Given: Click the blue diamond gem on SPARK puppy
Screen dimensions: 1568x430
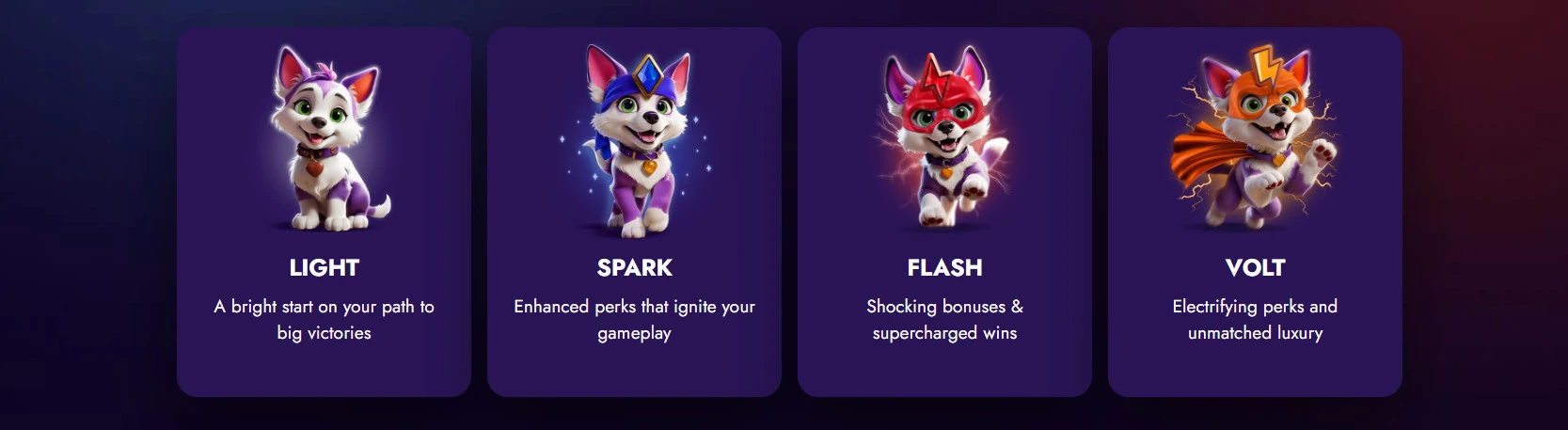Looking at the screenshot, I should point(648,74).
